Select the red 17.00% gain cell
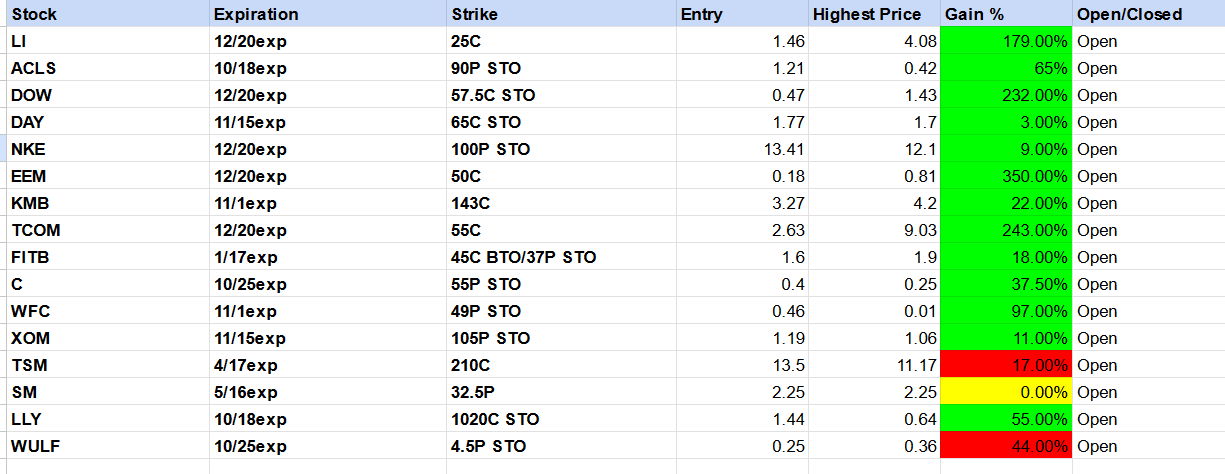 [x=1006, y=365]
